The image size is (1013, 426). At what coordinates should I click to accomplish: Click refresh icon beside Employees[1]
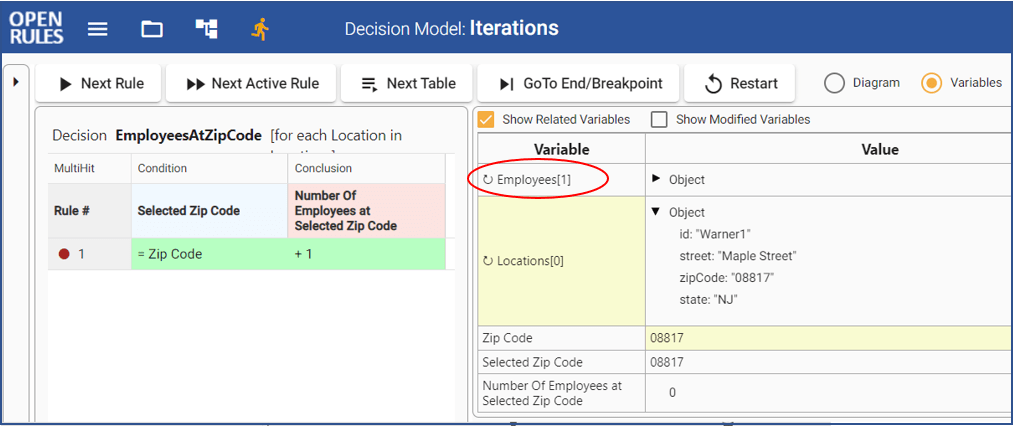point(488,180)
